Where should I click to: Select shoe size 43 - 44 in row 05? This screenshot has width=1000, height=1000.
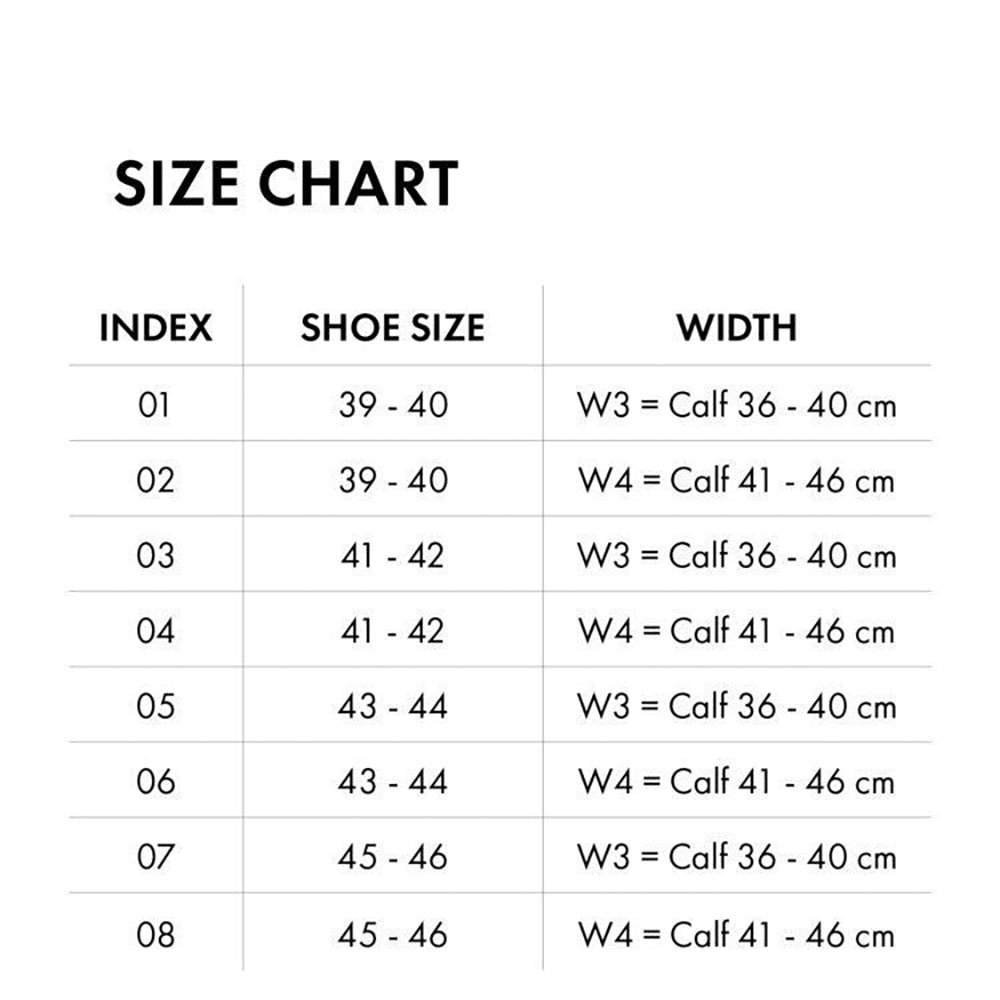tap(393, 706)
